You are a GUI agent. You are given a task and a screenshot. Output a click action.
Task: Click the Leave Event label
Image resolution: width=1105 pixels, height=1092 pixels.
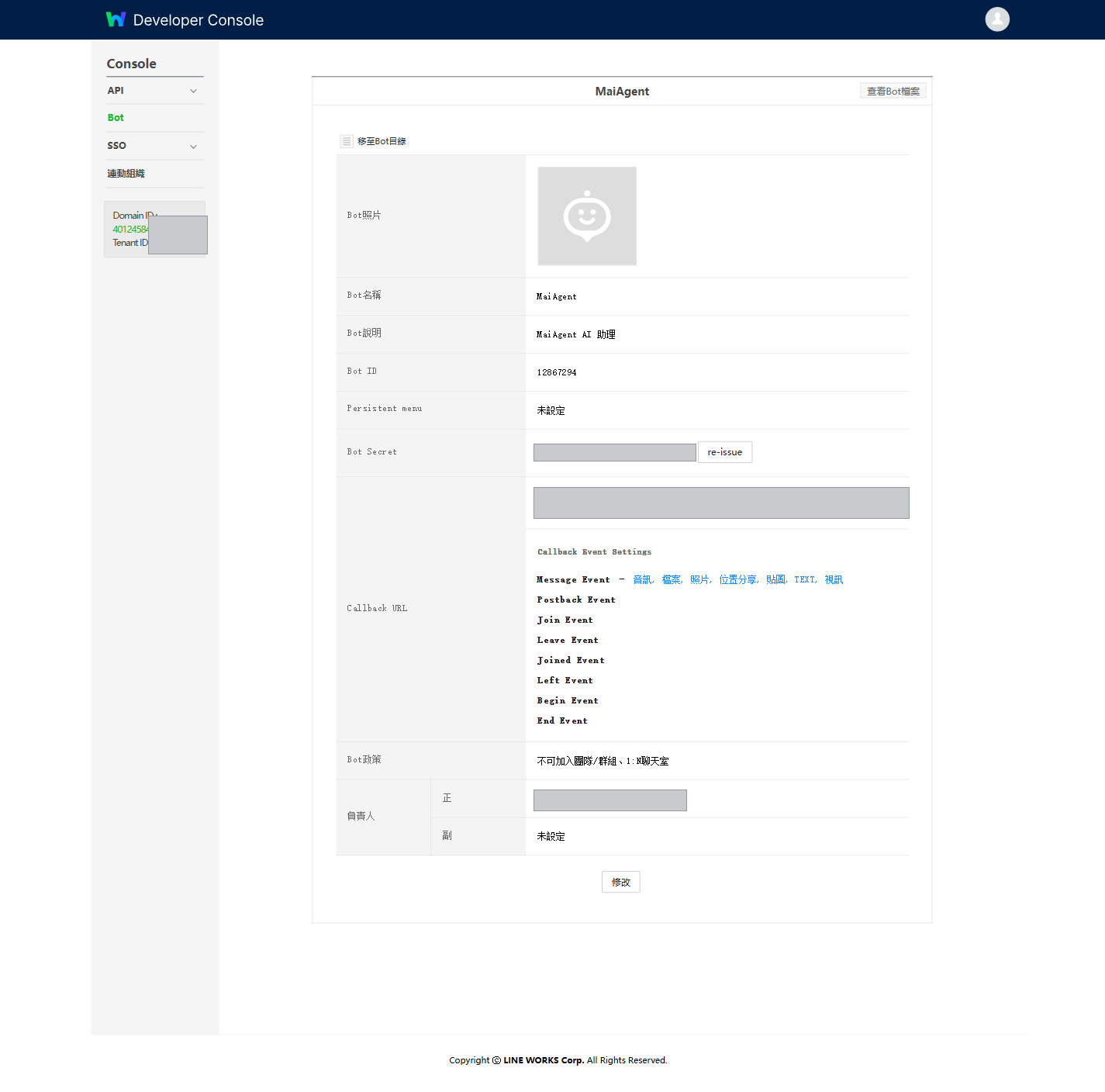pos(568,640)
